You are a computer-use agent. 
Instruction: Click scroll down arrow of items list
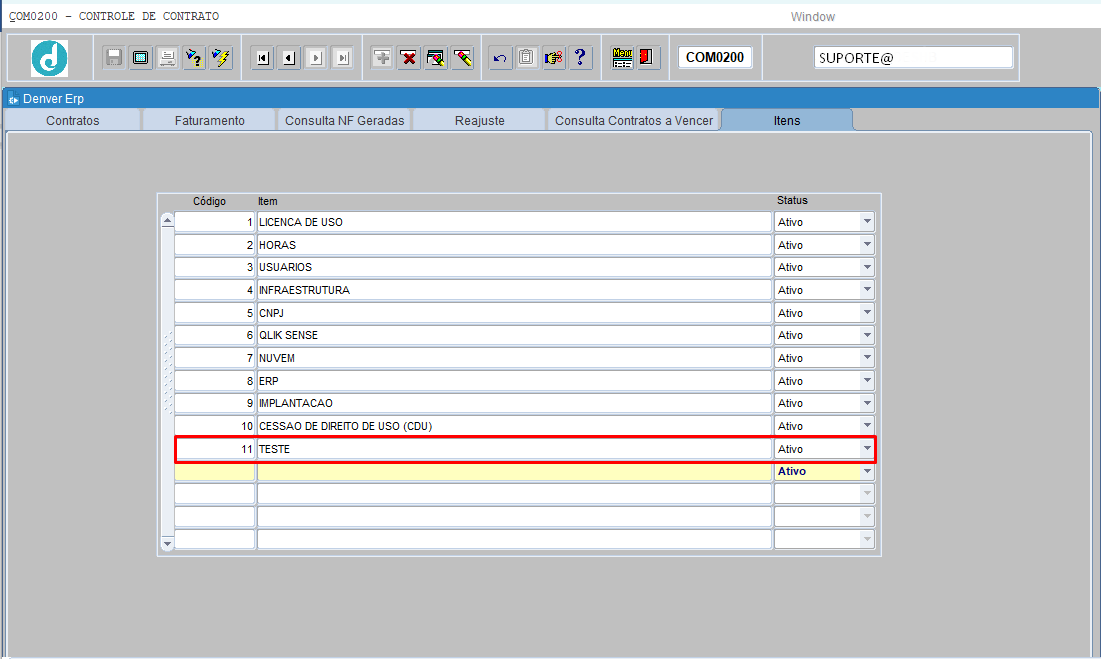167,544
